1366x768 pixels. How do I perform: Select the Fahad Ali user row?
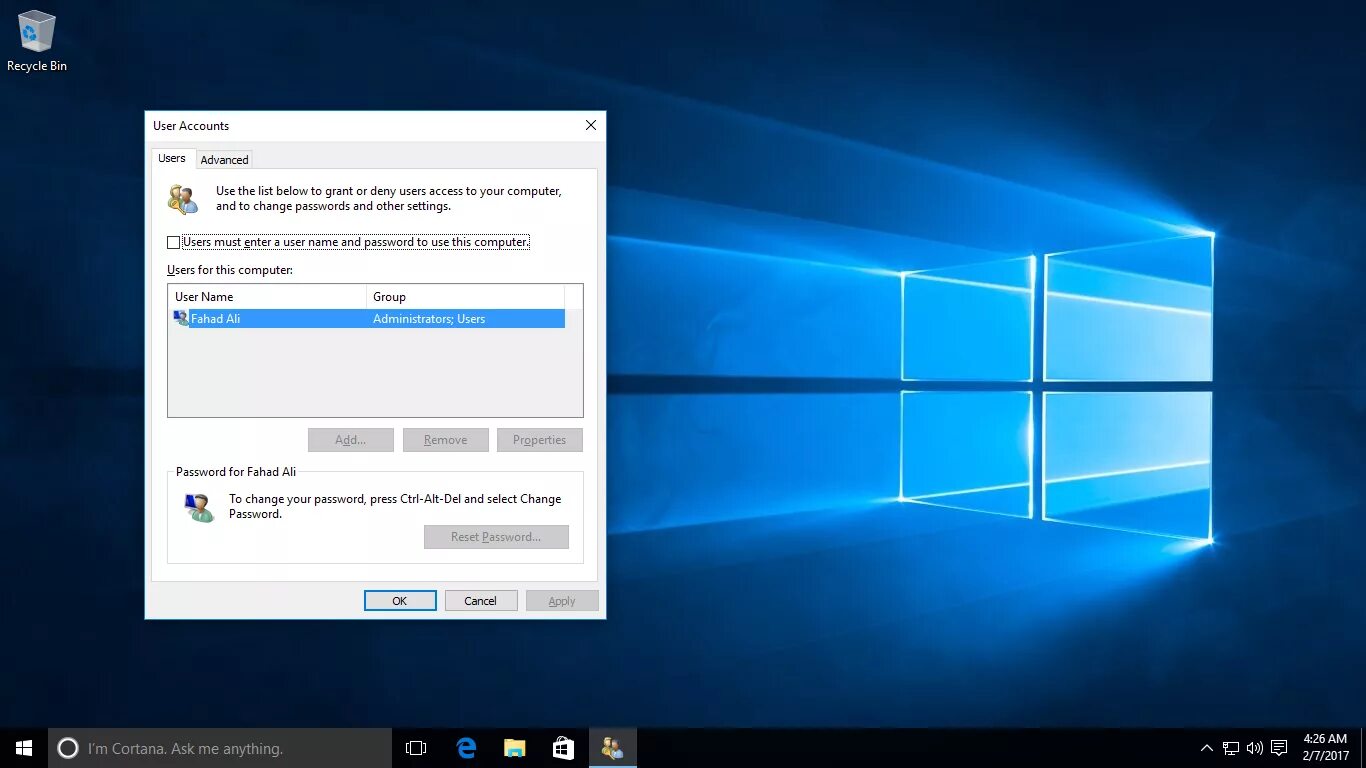[368, 319]
